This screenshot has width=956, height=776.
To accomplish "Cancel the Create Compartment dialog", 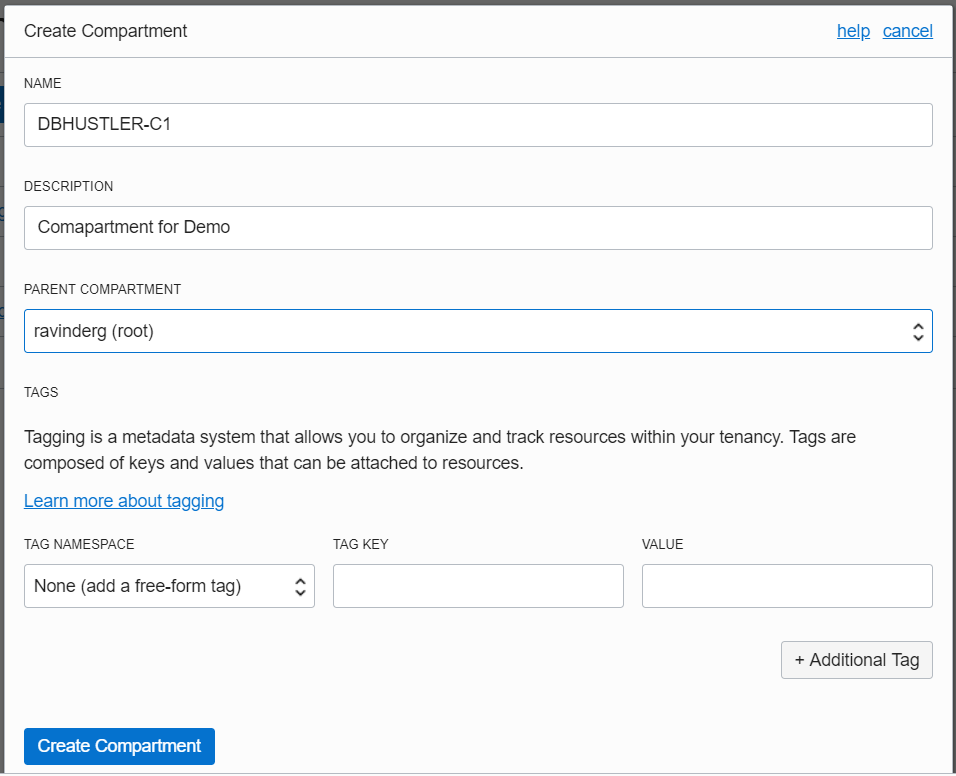I will pyautogui.click(x=907, y=31).
